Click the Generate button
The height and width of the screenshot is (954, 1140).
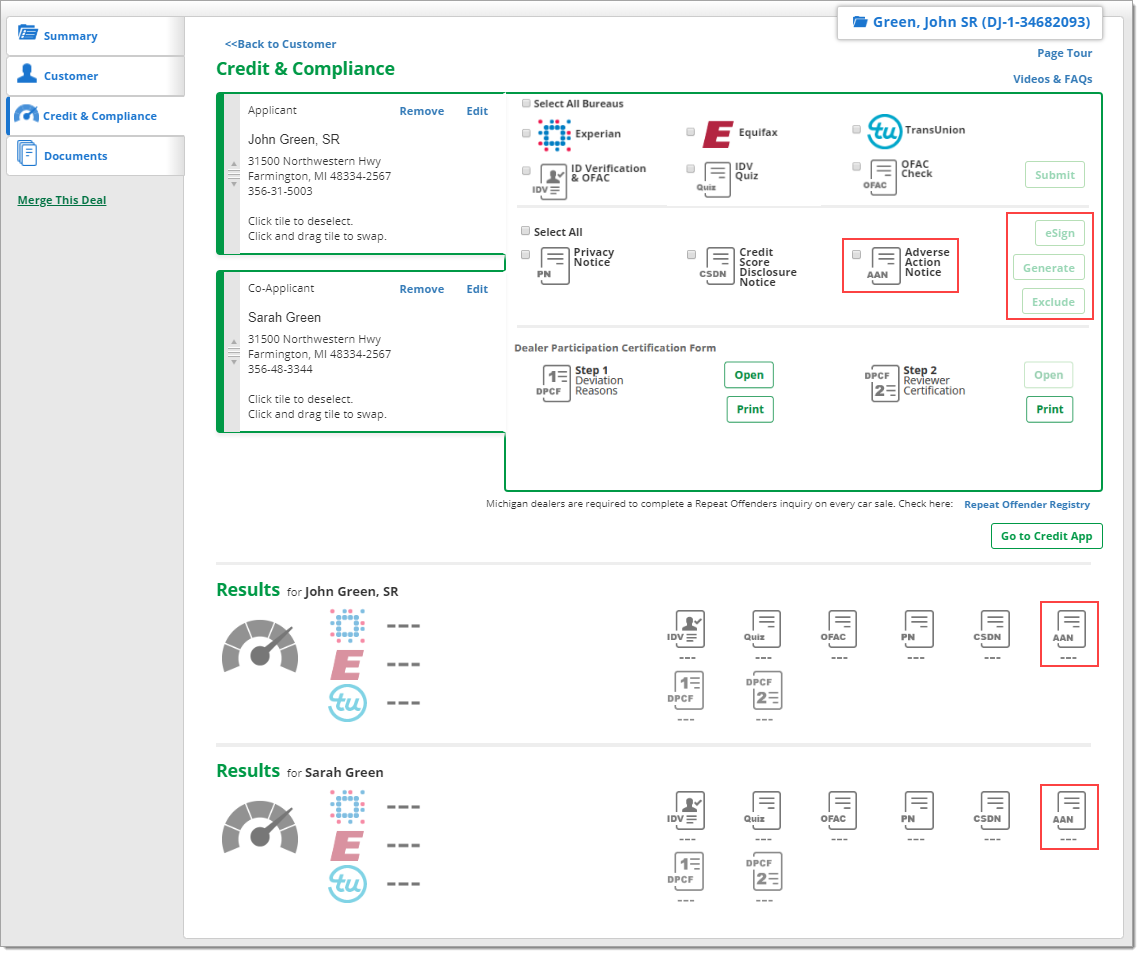click(x=1048, y=268)
